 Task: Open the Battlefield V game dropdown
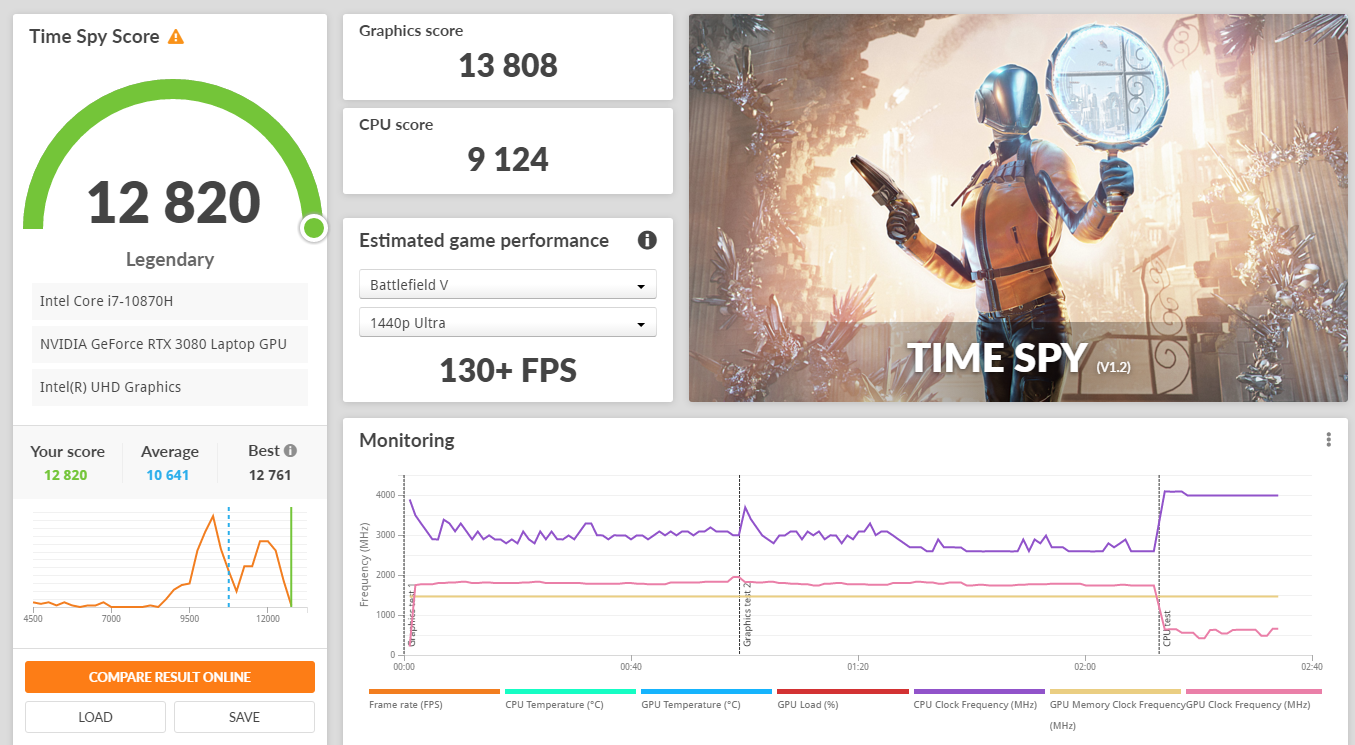pos(508,284)
